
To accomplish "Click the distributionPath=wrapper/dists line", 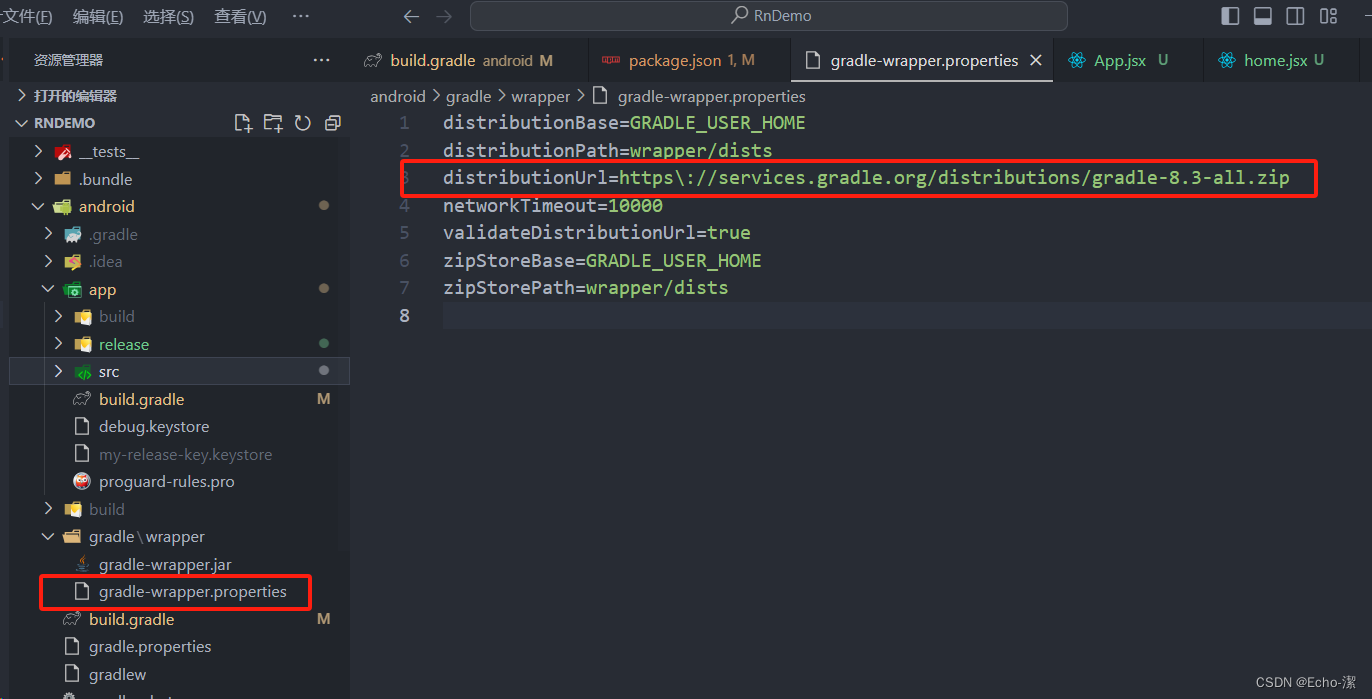I will pyautogui.click(x=607, y=151).
